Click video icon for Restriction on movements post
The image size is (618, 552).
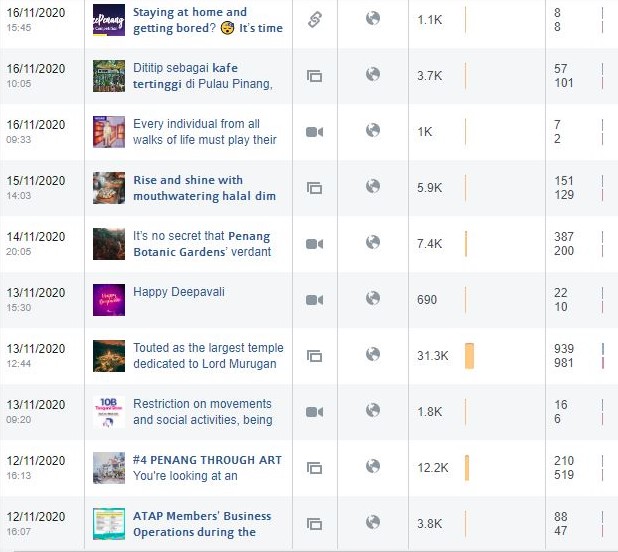coord(315,412)
